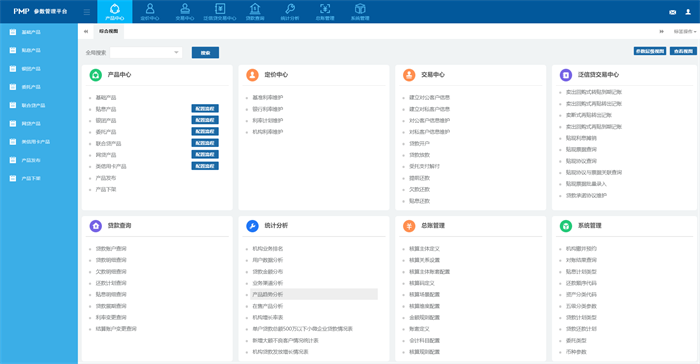The image size is (700, 364).
Task: Open 统计分析 wrench icon in top navigation
Action: pos(290,9)
